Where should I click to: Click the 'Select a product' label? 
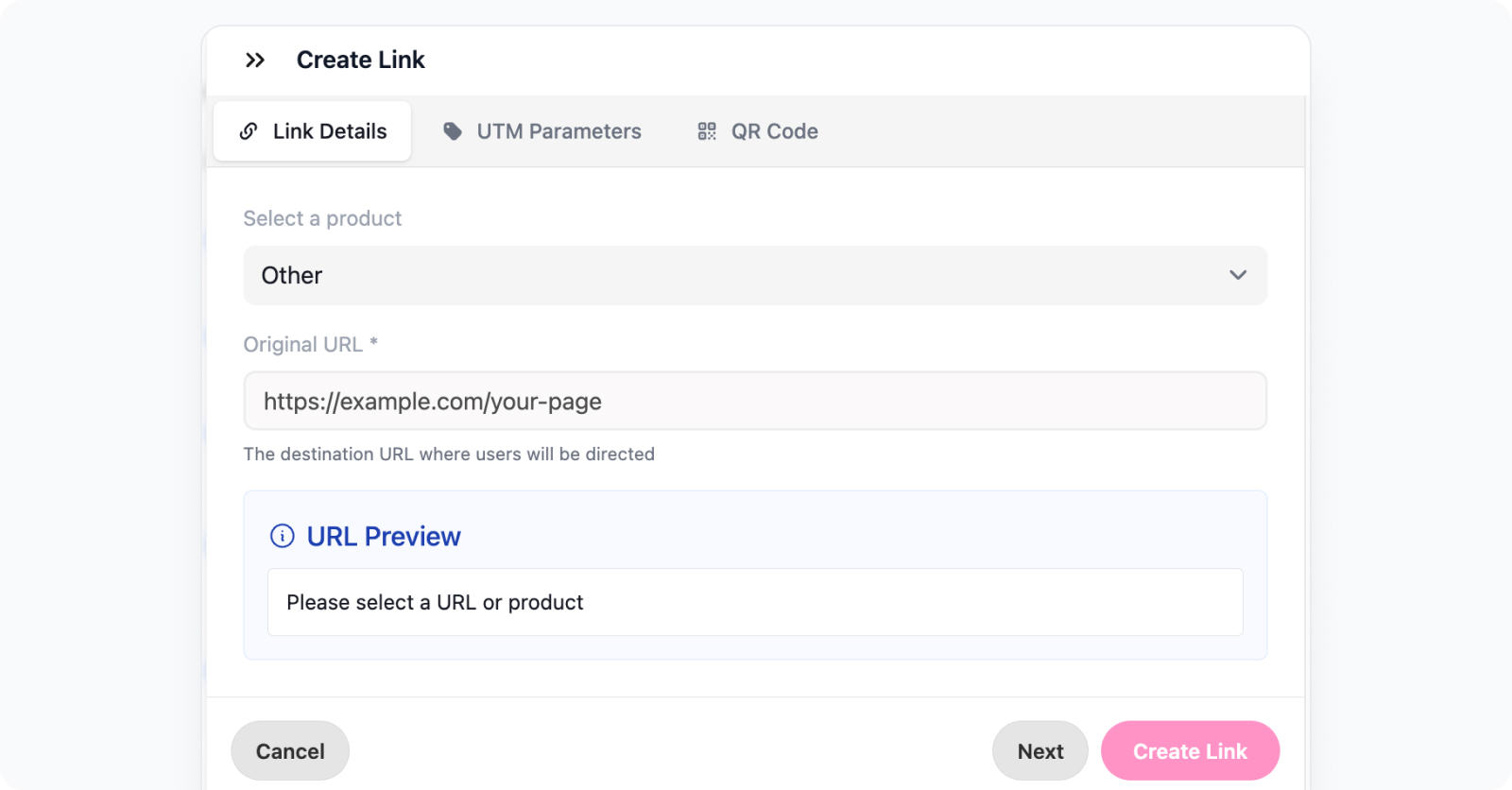[322, 218]
